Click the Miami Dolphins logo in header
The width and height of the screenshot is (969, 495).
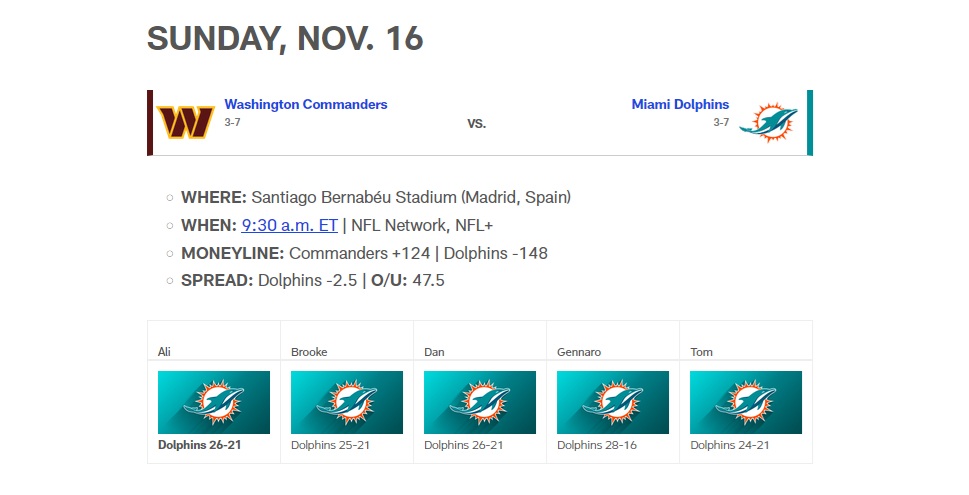click(768, 122)
